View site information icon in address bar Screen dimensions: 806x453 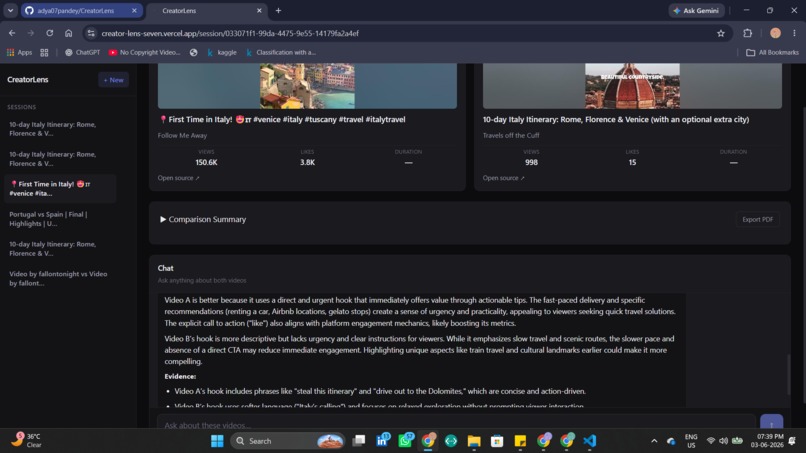[91, 33]
